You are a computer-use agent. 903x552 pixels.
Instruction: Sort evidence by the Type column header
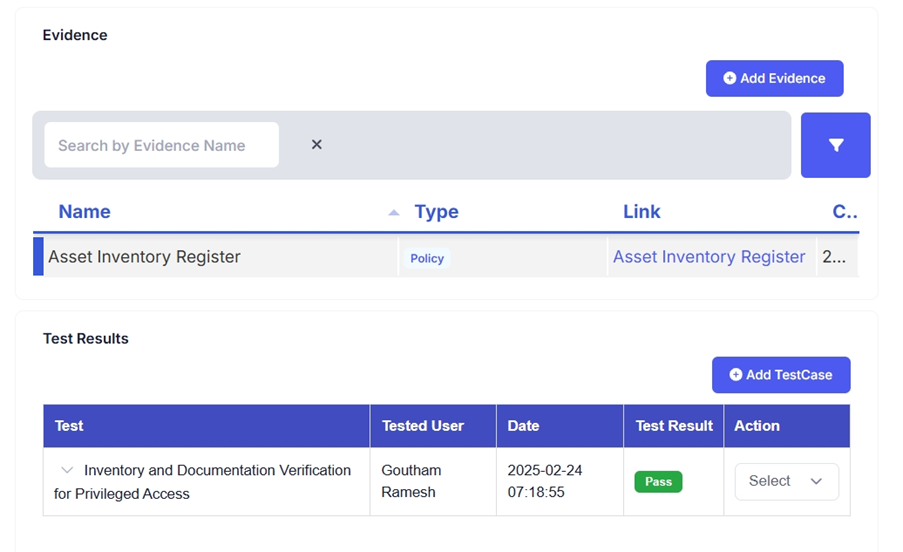(x=436, y=212)
